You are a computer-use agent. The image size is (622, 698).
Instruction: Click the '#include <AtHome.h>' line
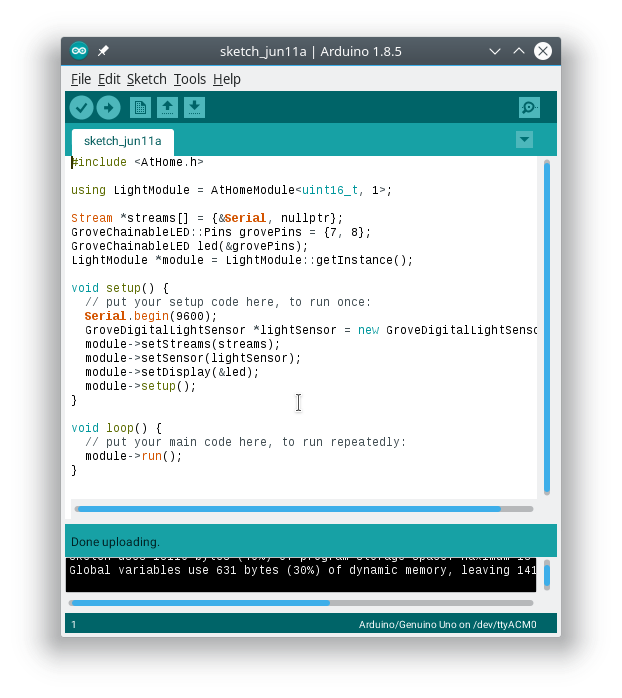click(138, 162)
